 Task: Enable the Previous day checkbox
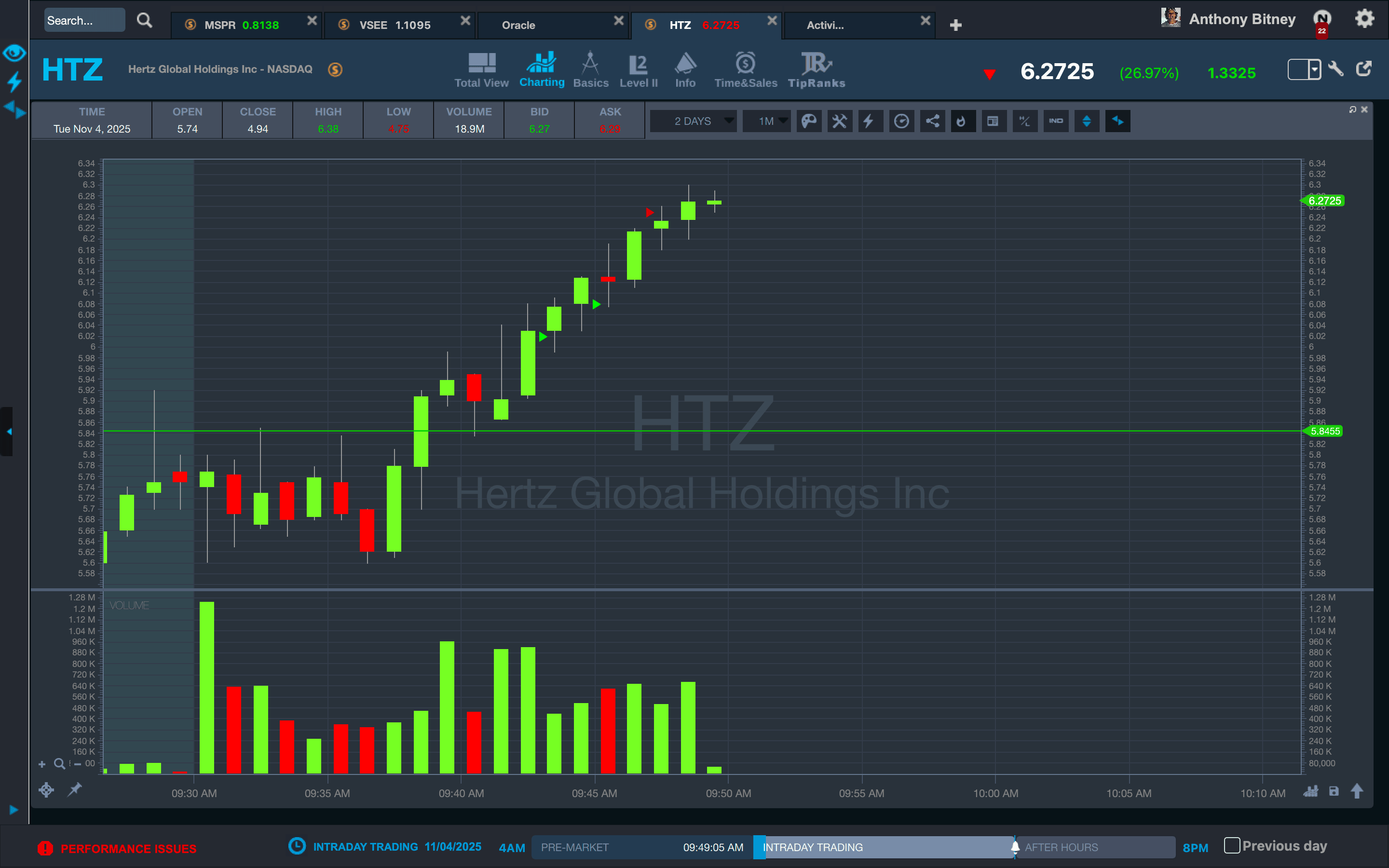tap(1232, 845)
